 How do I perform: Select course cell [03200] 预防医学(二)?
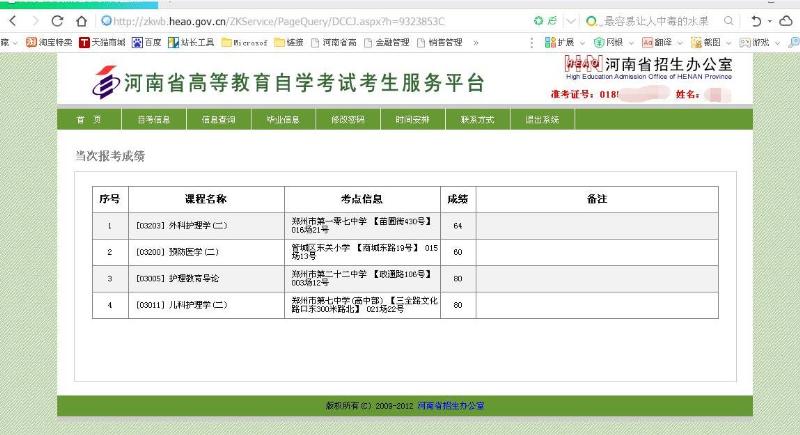[x=206, y=252]
